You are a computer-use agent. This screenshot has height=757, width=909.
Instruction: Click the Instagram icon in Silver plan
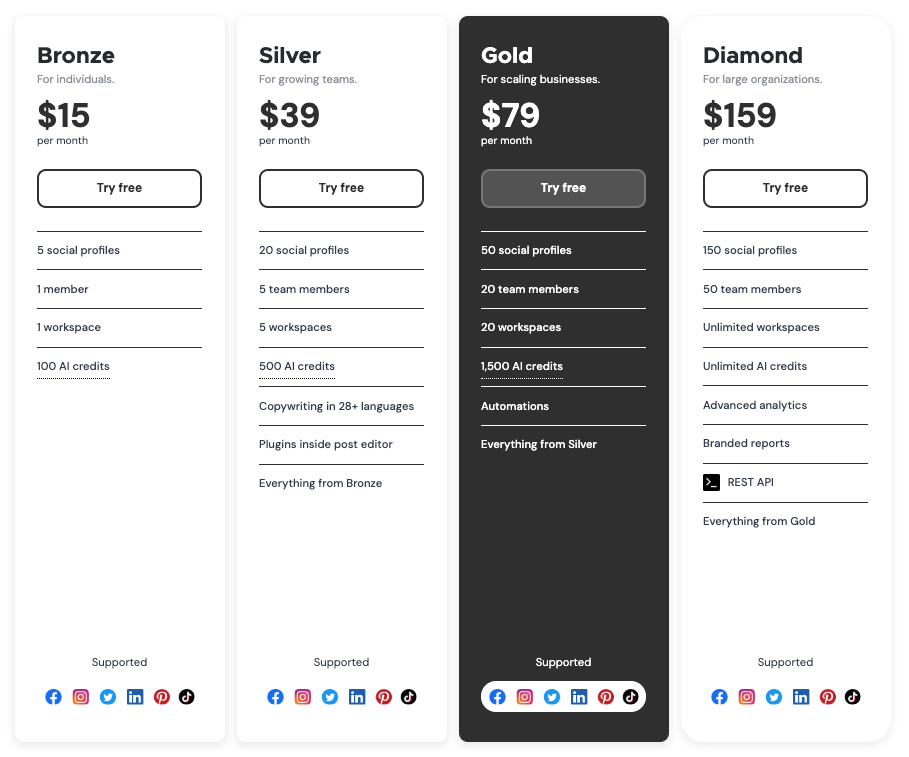tap(303, 697)
